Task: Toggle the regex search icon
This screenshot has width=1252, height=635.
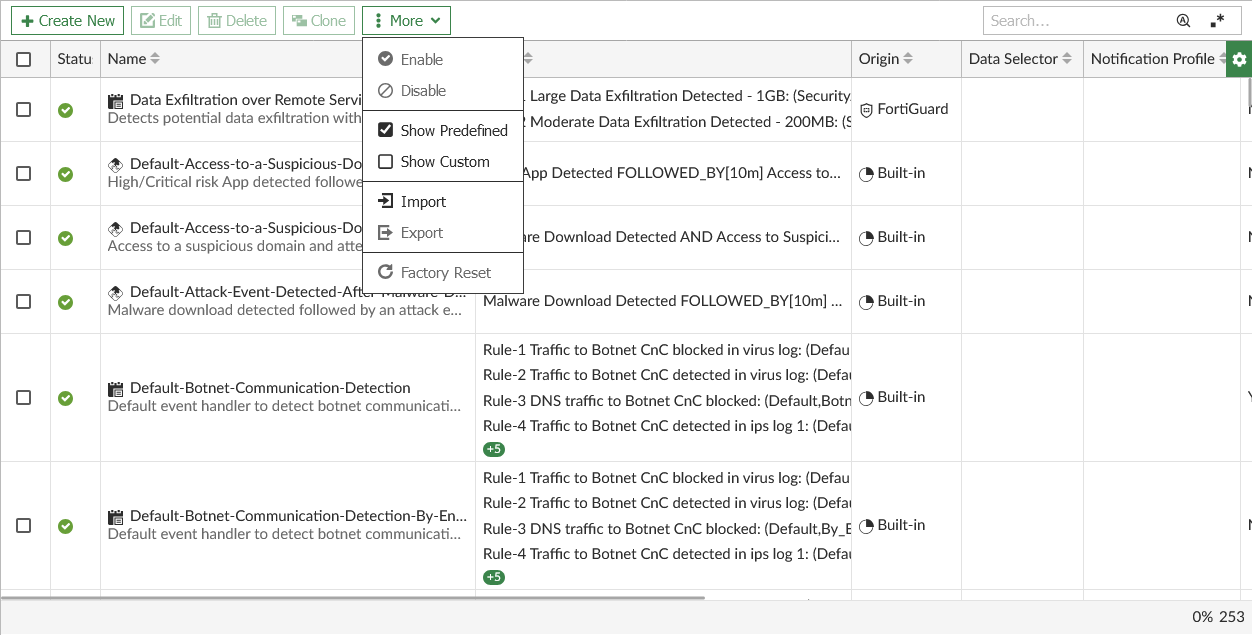Action: coord(1217,20)
